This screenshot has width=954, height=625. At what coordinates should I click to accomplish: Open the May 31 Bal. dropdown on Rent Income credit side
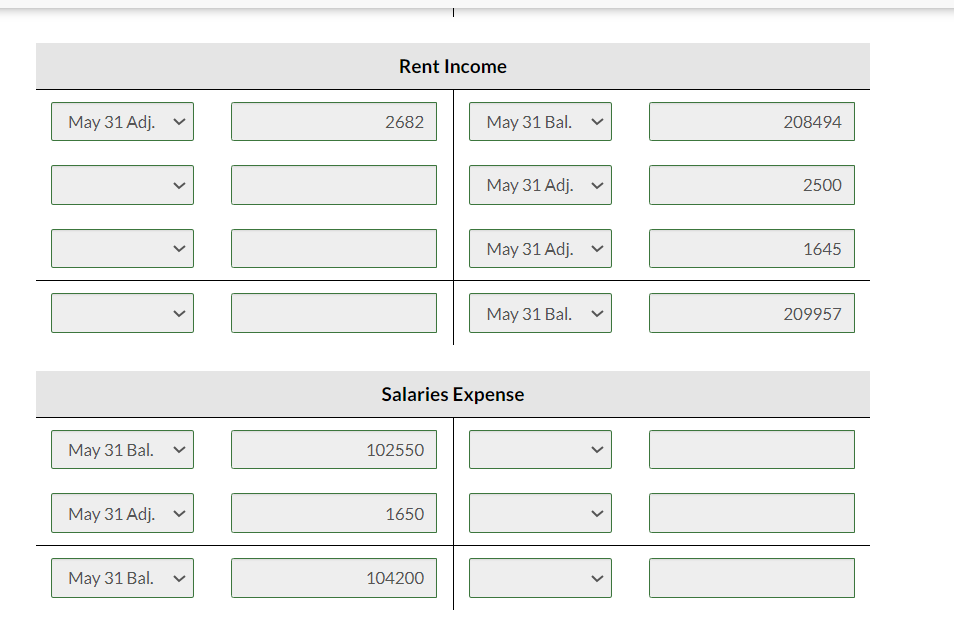tap(540, 121)
